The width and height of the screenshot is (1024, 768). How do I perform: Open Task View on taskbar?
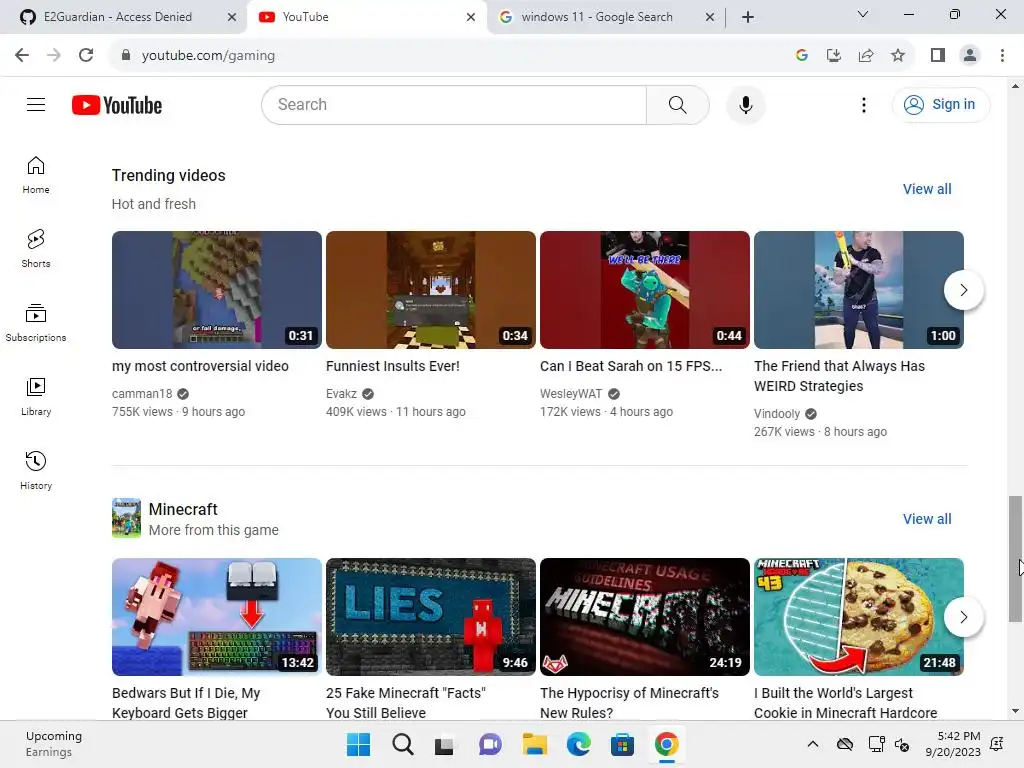pyautogui.click(x=444, y=744)
